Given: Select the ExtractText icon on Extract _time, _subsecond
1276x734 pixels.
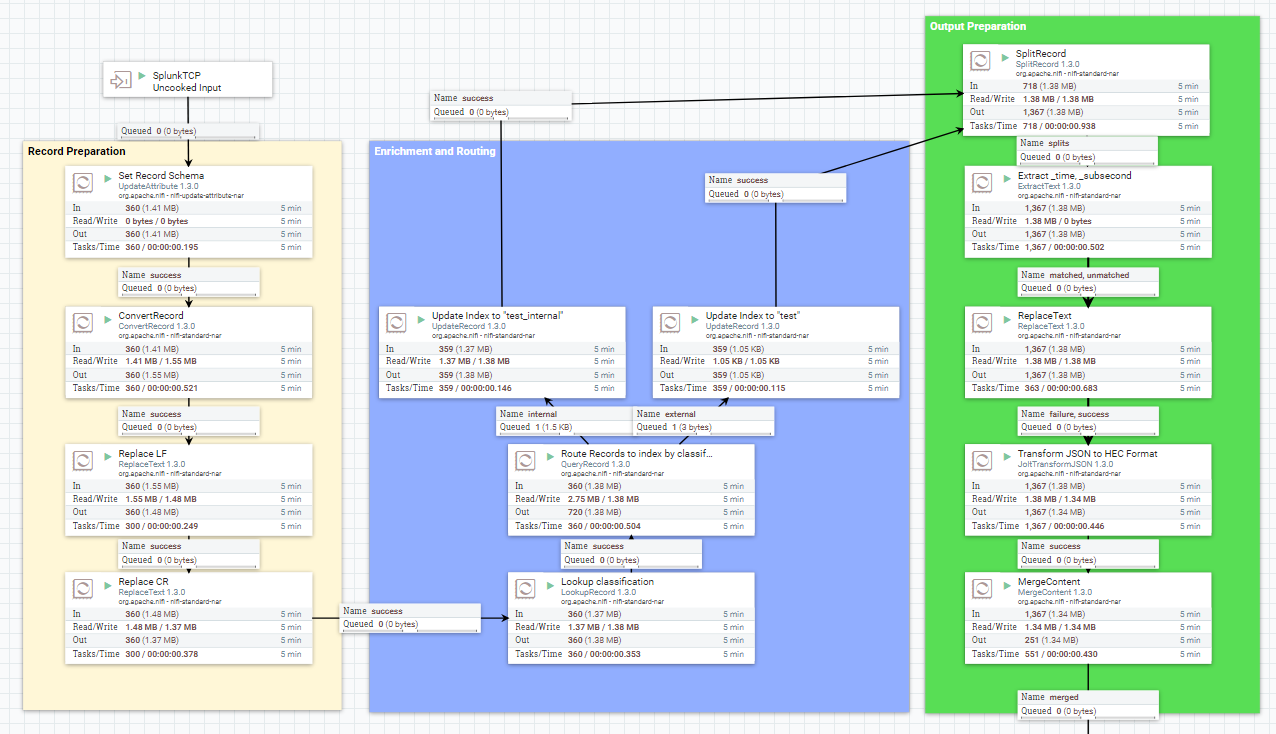Looking at the screenshot, I should 980,182.
